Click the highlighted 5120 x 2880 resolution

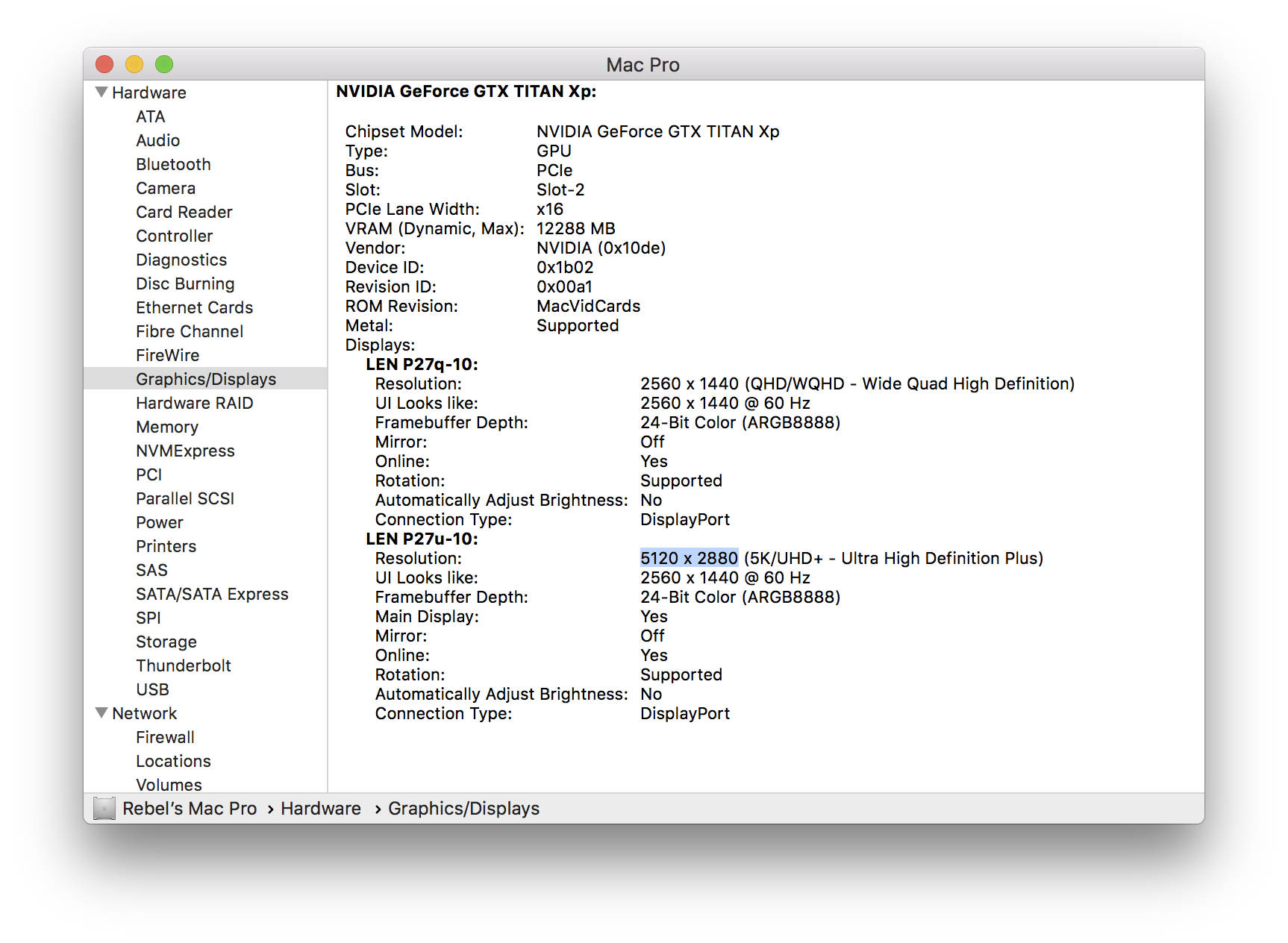pos(689,558)
